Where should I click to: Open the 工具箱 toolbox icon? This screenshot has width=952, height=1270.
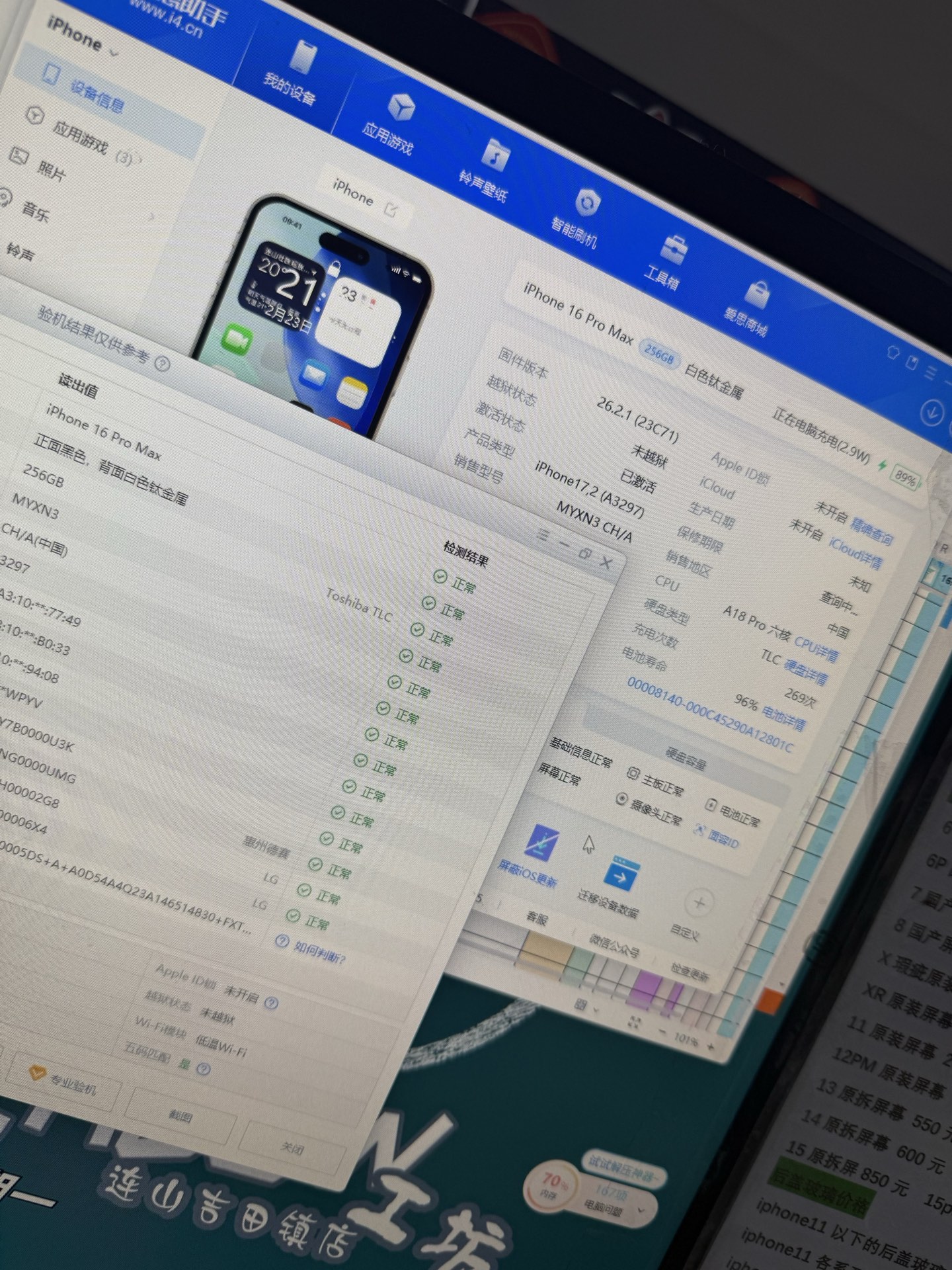[673, 249]
